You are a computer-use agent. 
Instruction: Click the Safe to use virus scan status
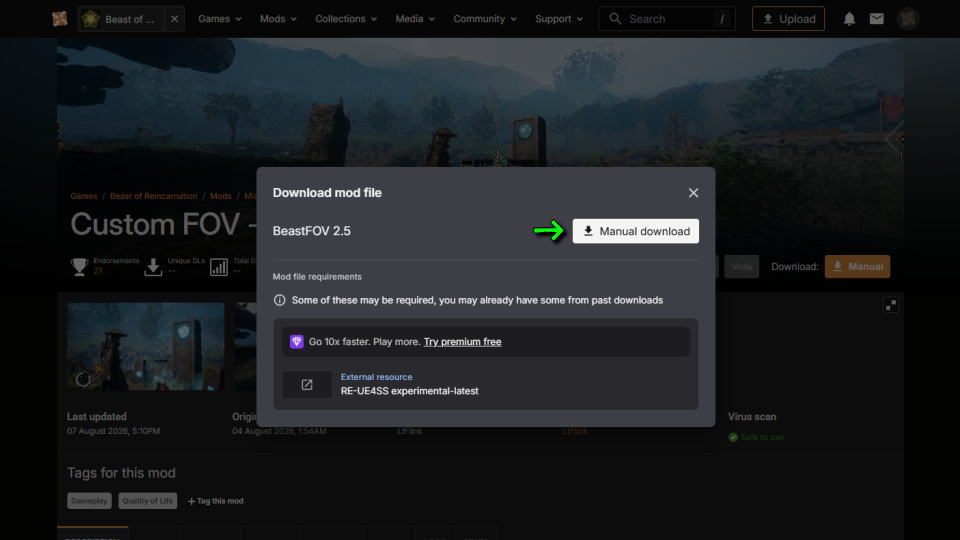point(756,437)
